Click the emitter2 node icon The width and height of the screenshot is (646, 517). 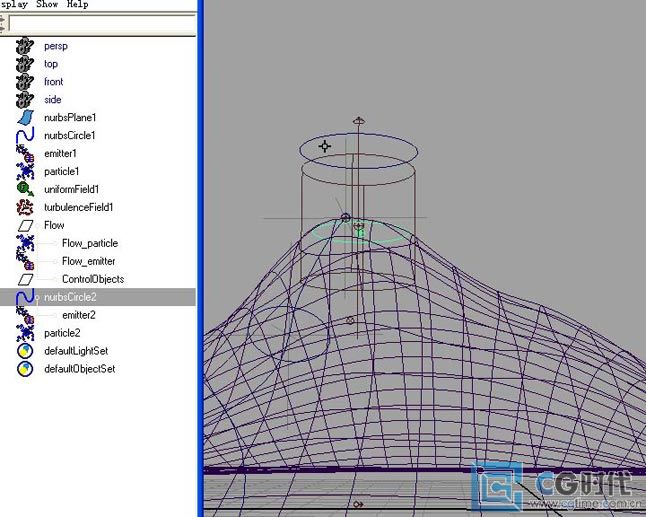coord(25,315)
